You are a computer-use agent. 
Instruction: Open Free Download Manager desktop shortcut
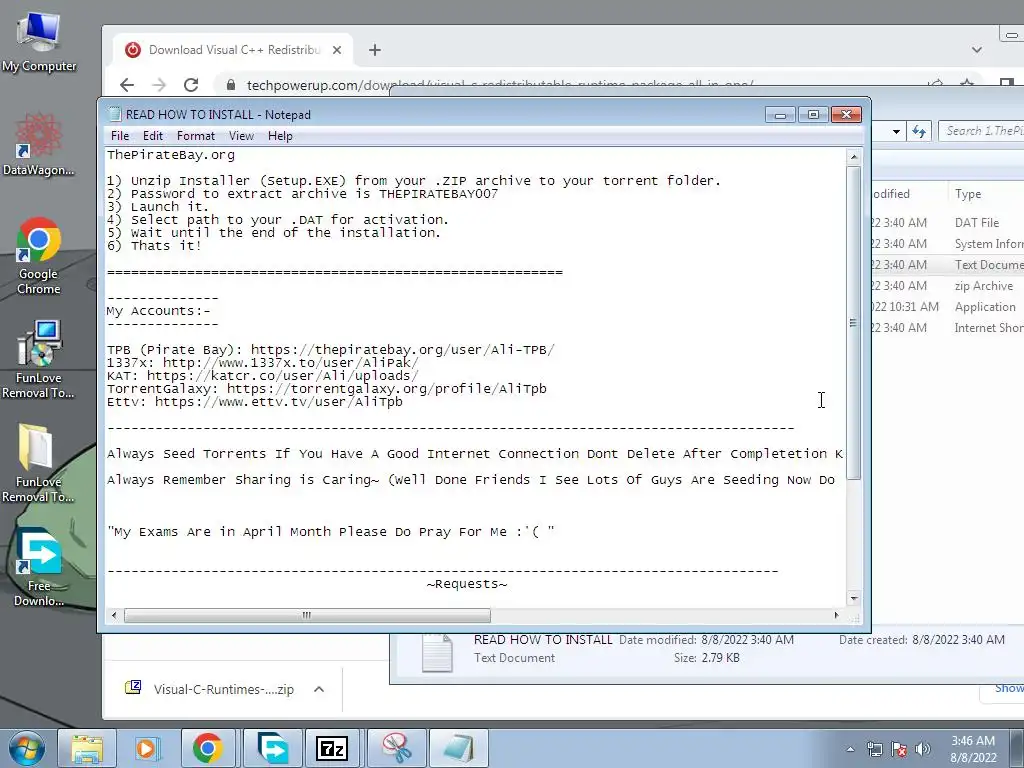point(39,567)
